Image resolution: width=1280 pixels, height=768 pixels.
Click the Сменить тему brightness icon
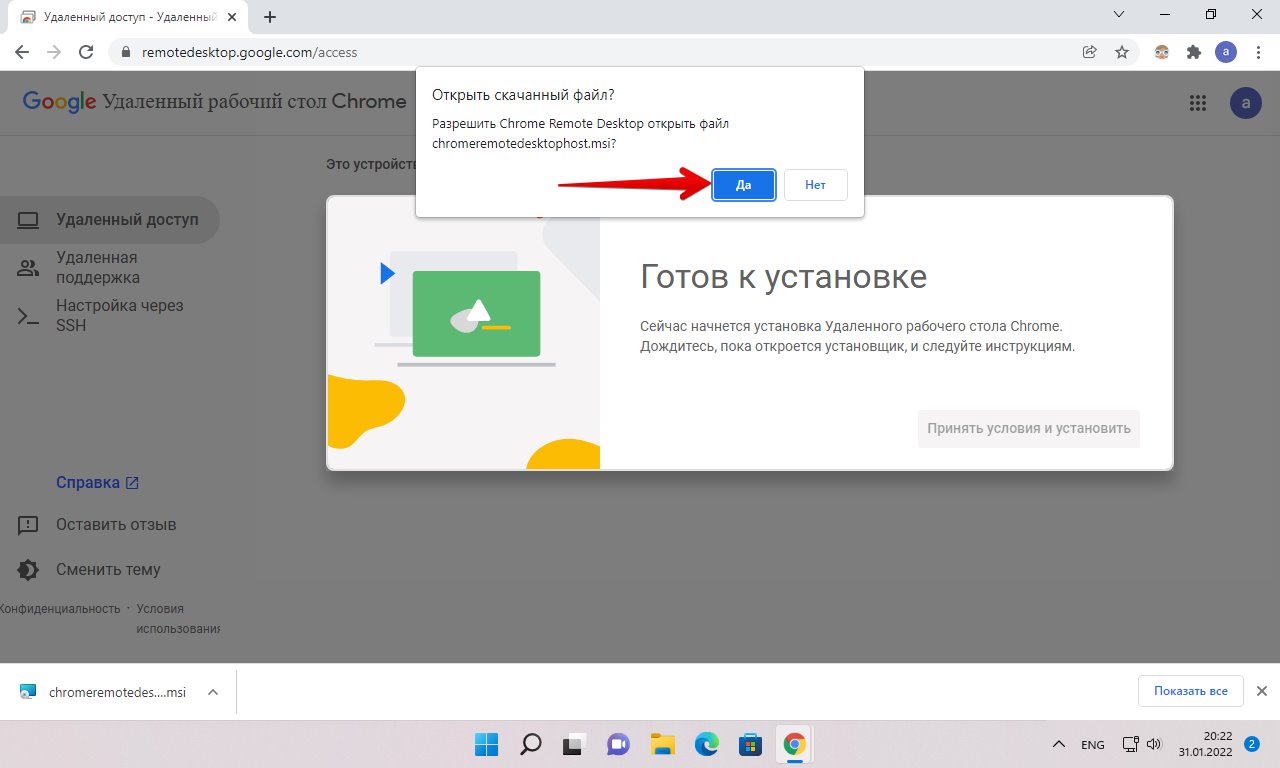click(x=28, y=570)
